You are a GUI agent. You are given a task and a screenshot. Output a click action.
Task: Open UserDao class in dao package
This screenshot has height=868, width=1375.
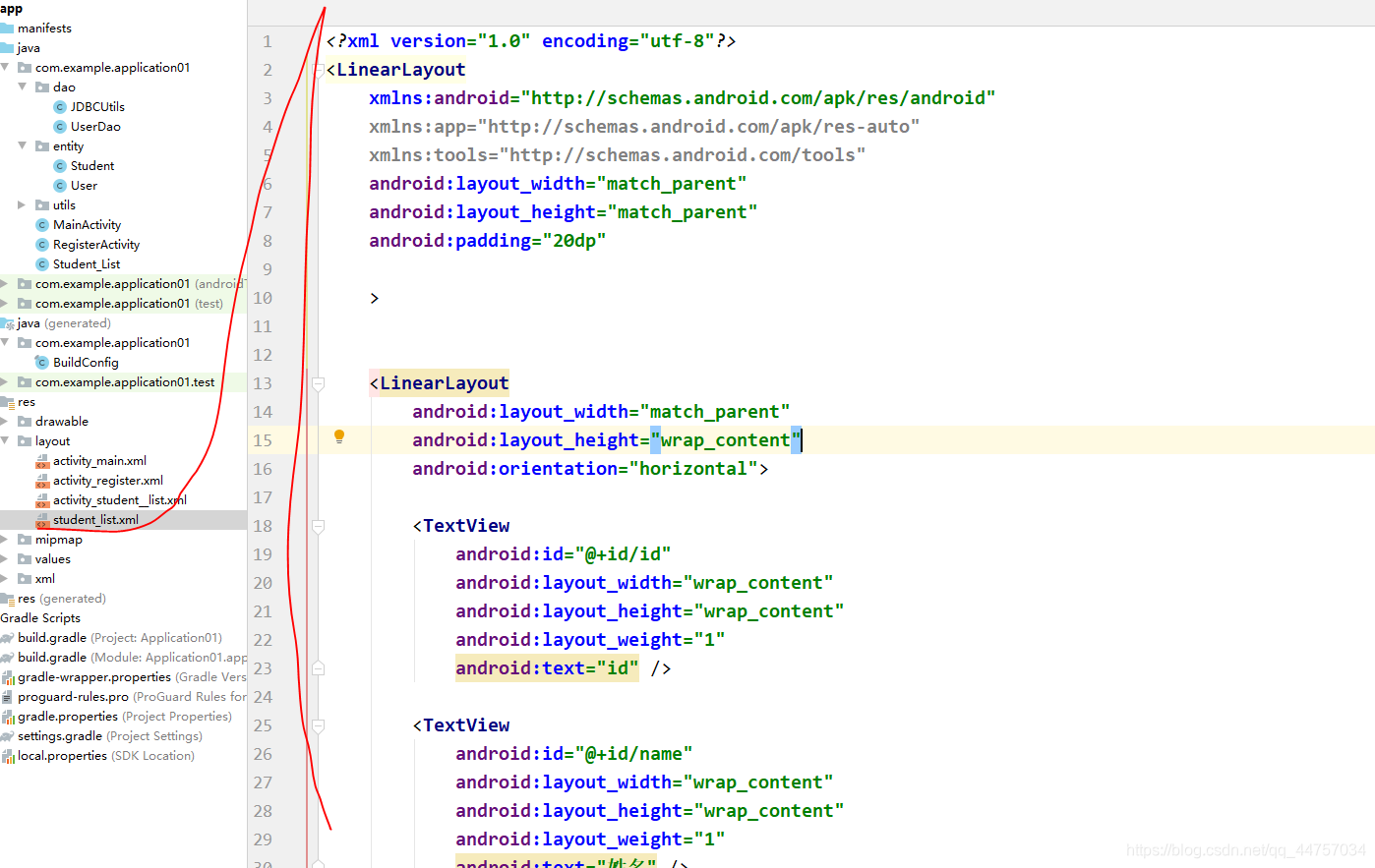[x=95, y=126]
